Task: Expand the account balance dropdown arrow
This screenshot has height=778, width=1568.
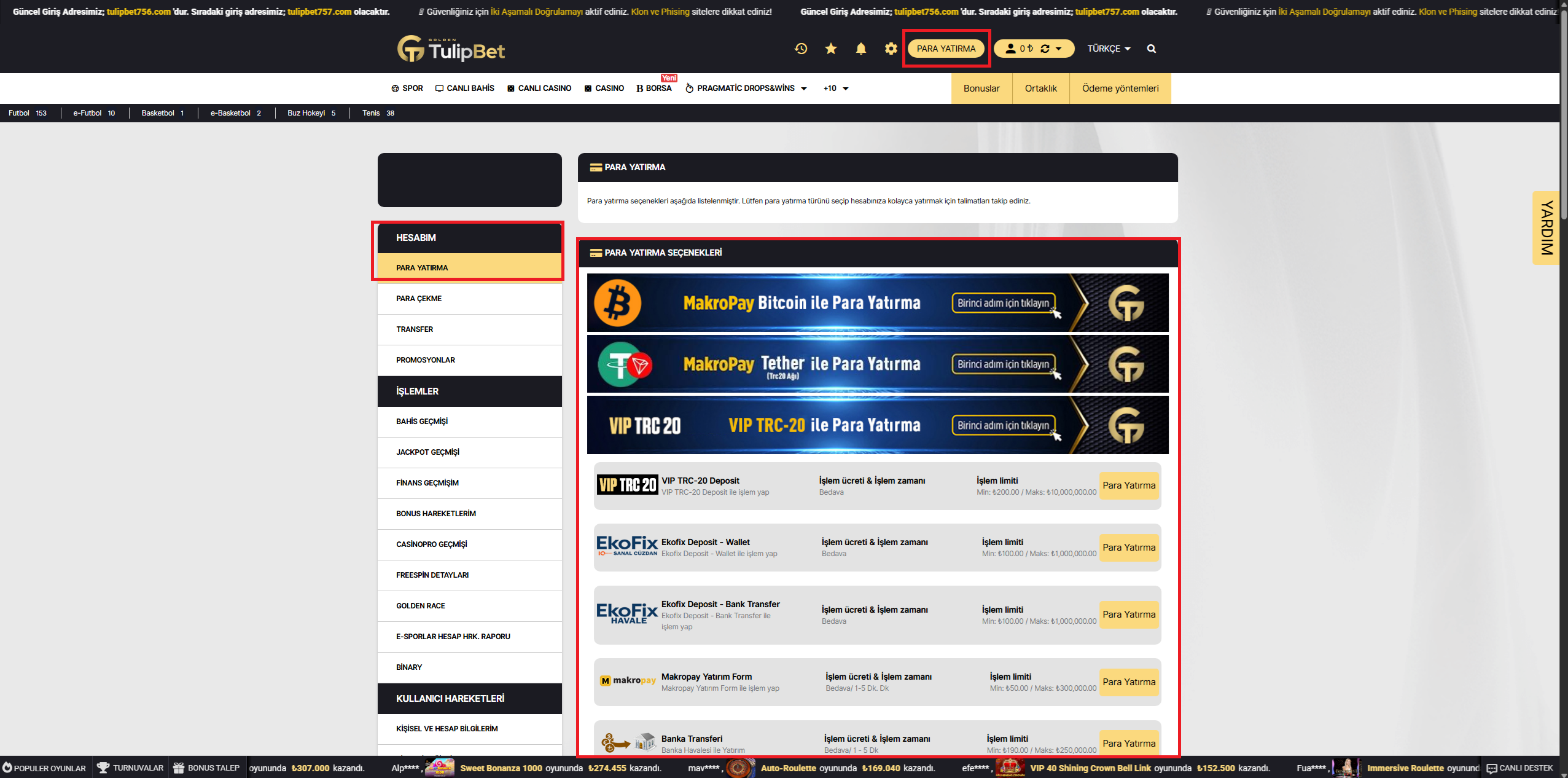Action: [1059, 49]
